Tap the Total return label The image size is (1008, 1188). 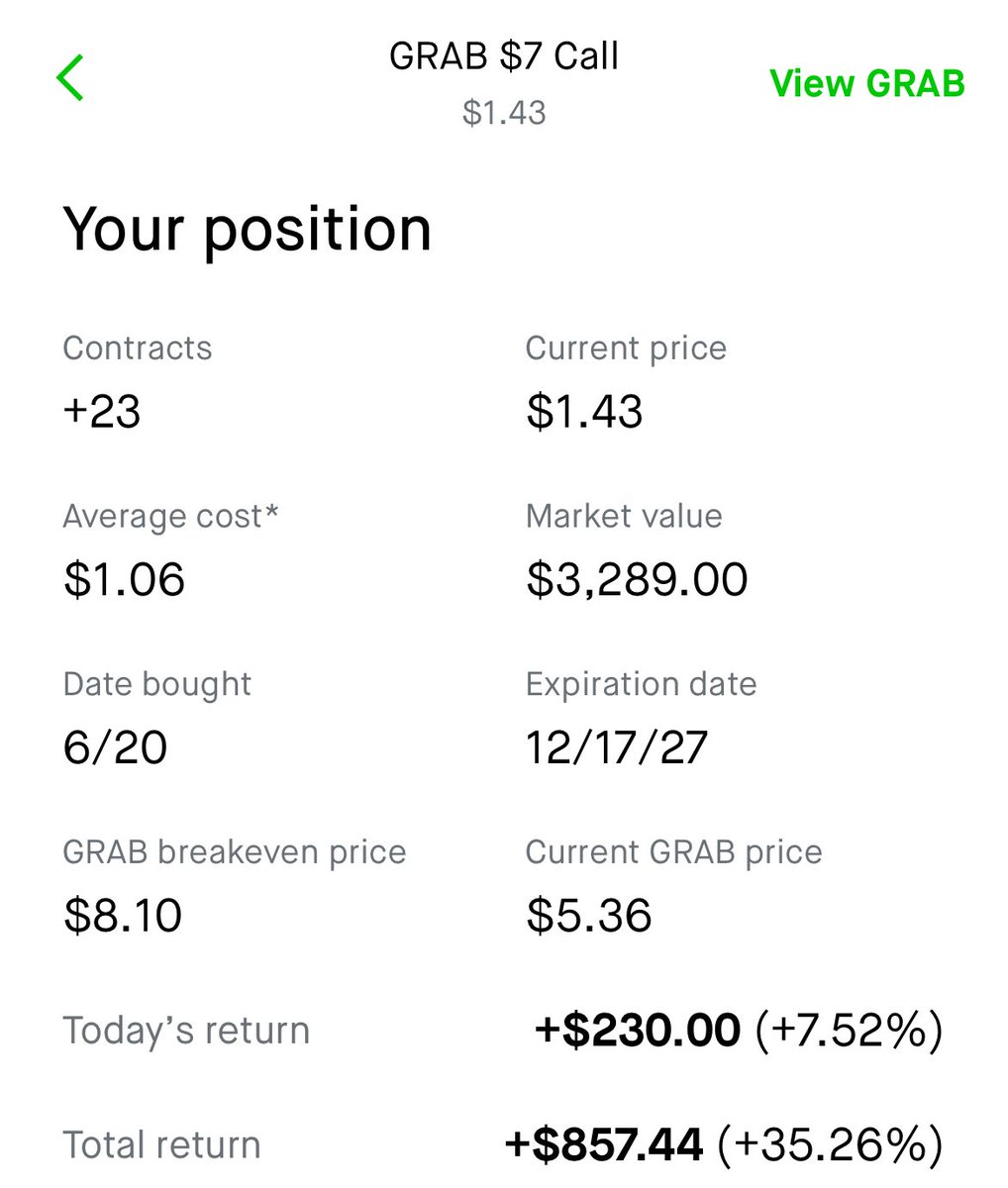coord(161,1145)
